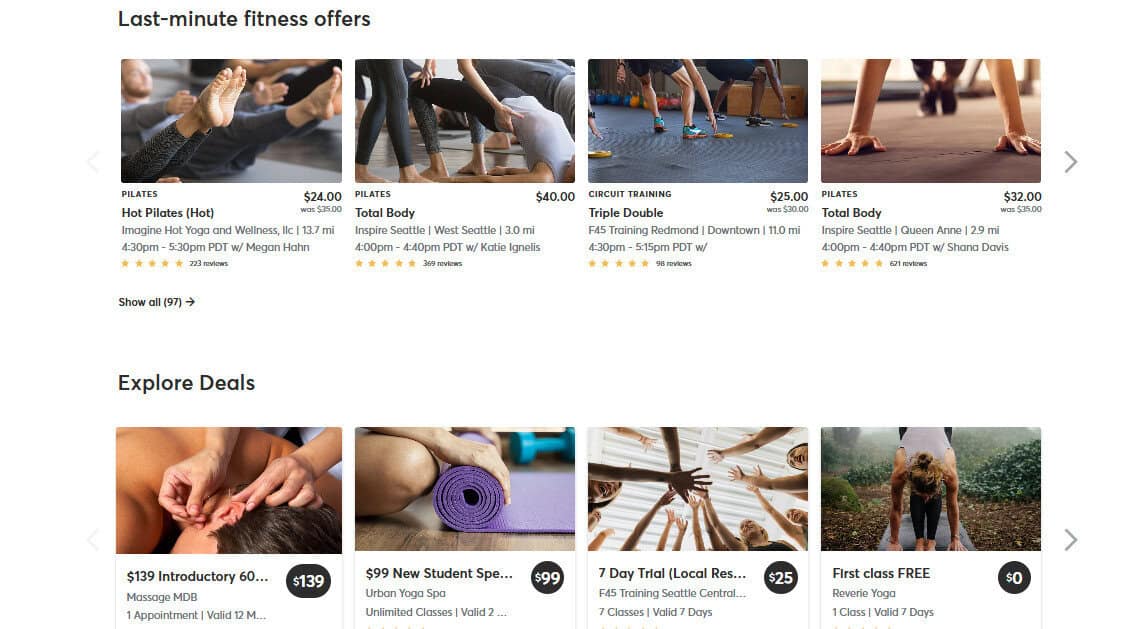Click the $0 price badge

[x=1014, y=578]
